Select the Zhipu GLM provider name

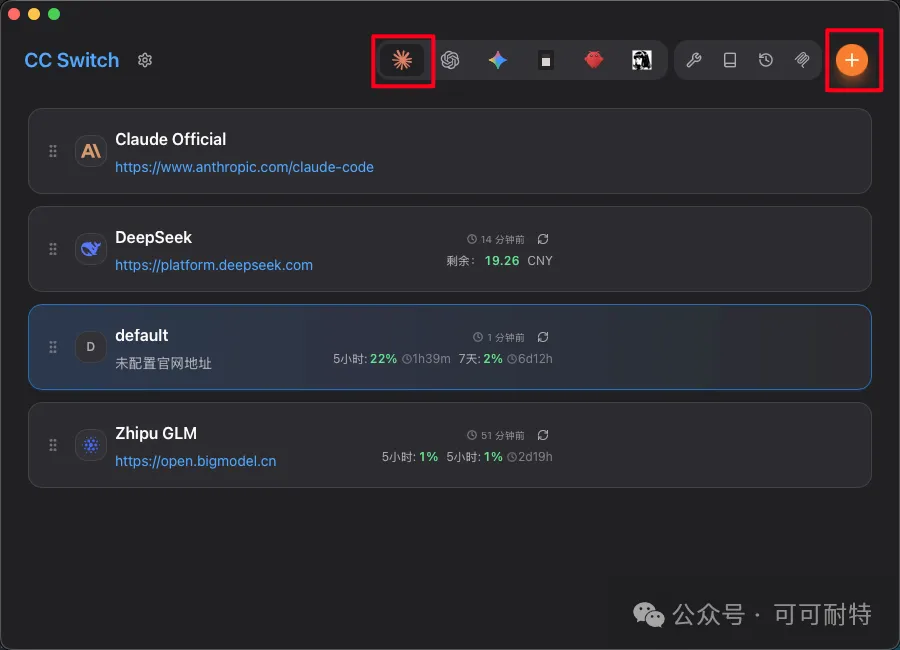[156, 434]
